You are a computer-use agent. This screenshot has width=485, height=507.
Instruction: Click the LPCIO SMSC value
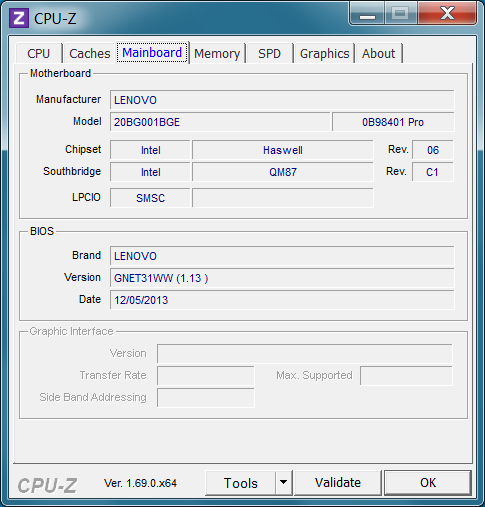click(x=150, y=198)
